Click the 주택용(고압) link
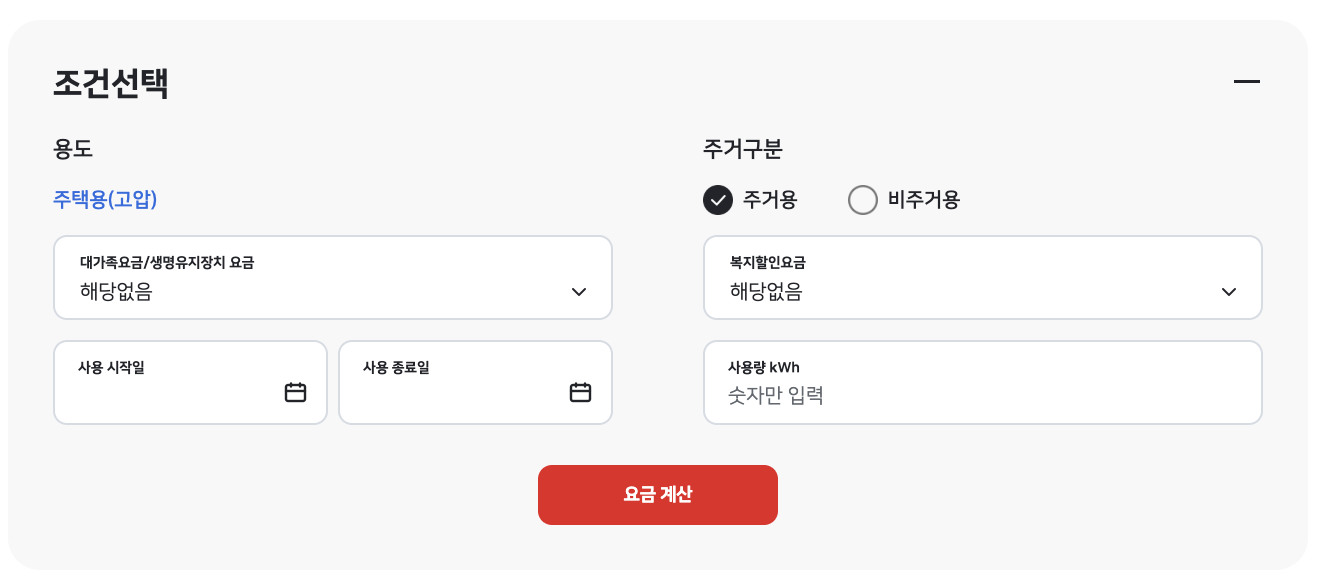The image size is (1318, 586). [105, 199]
